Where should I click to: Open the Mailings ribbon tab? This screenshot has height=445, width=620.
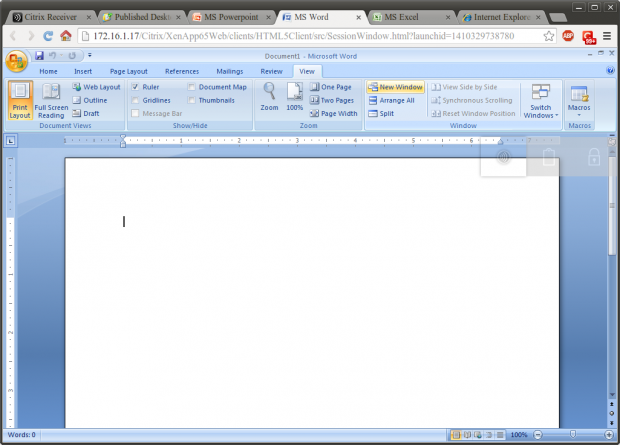(x=230, y=71)
